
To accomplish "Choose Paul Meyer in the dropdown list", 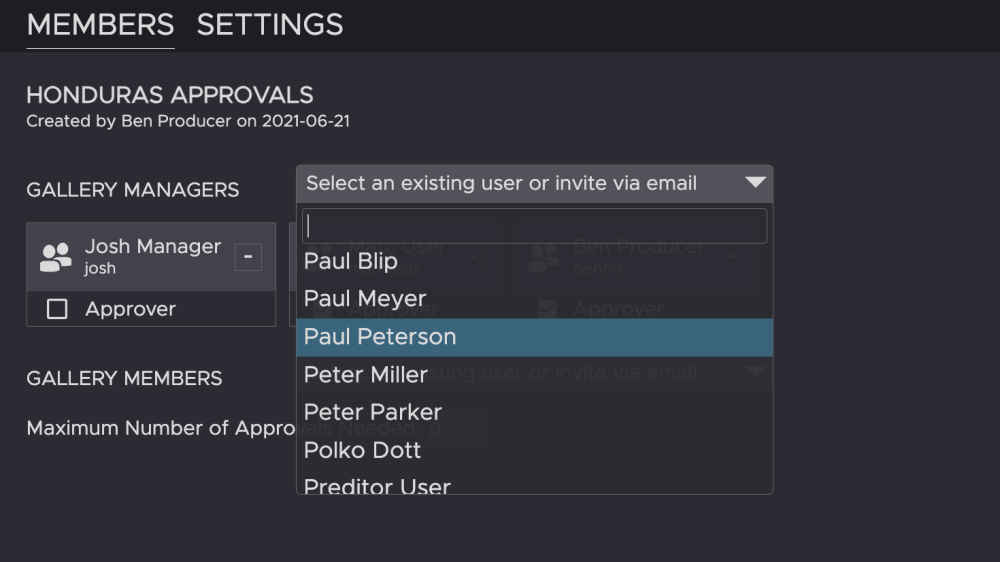I will (x=365, y=299).
